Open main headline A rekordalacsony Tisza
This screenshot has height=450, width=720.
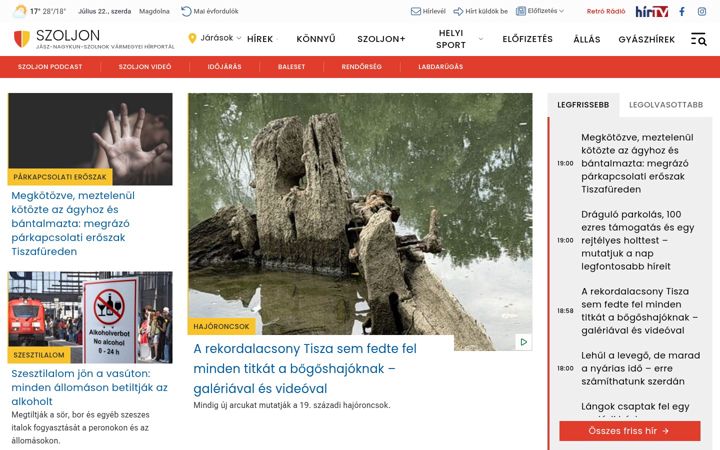[305, 368]
